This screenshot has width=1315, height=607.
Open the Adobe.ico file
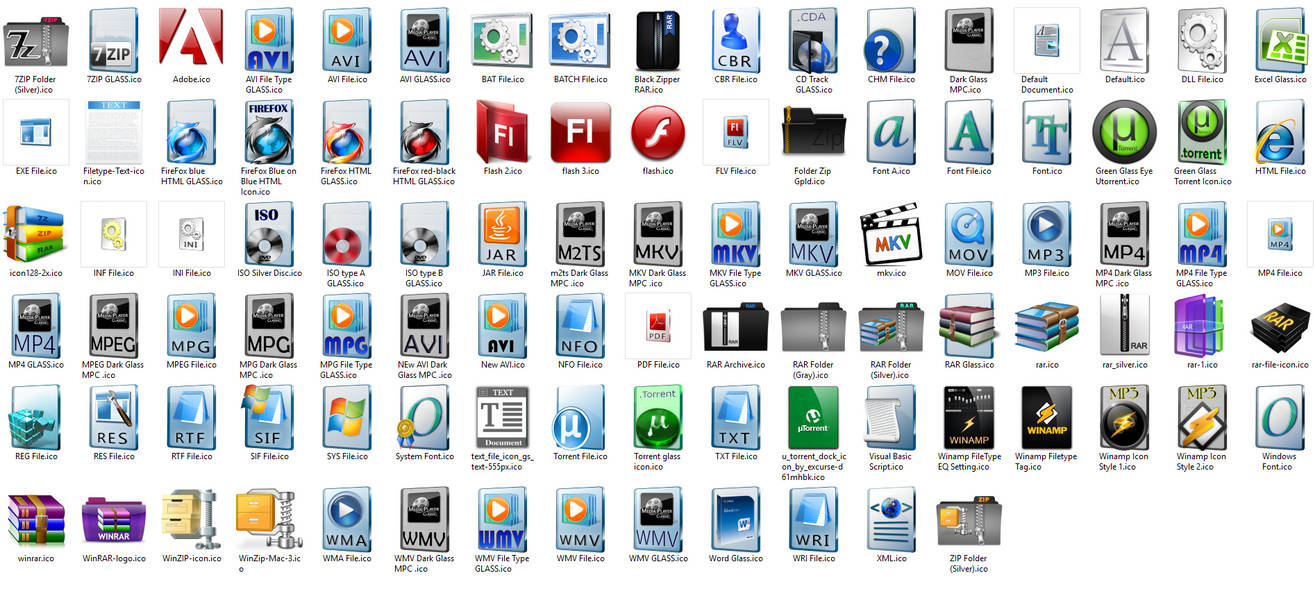click(x=190, y=38)
